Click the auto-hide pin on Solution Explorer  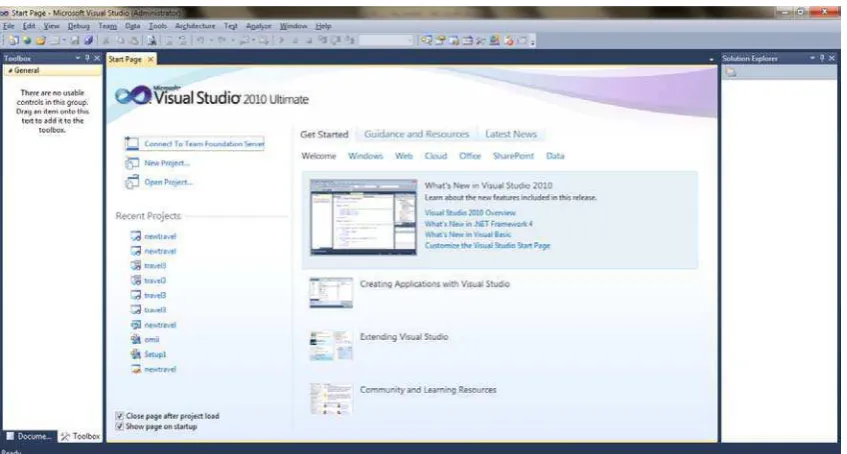pos(822,58)
